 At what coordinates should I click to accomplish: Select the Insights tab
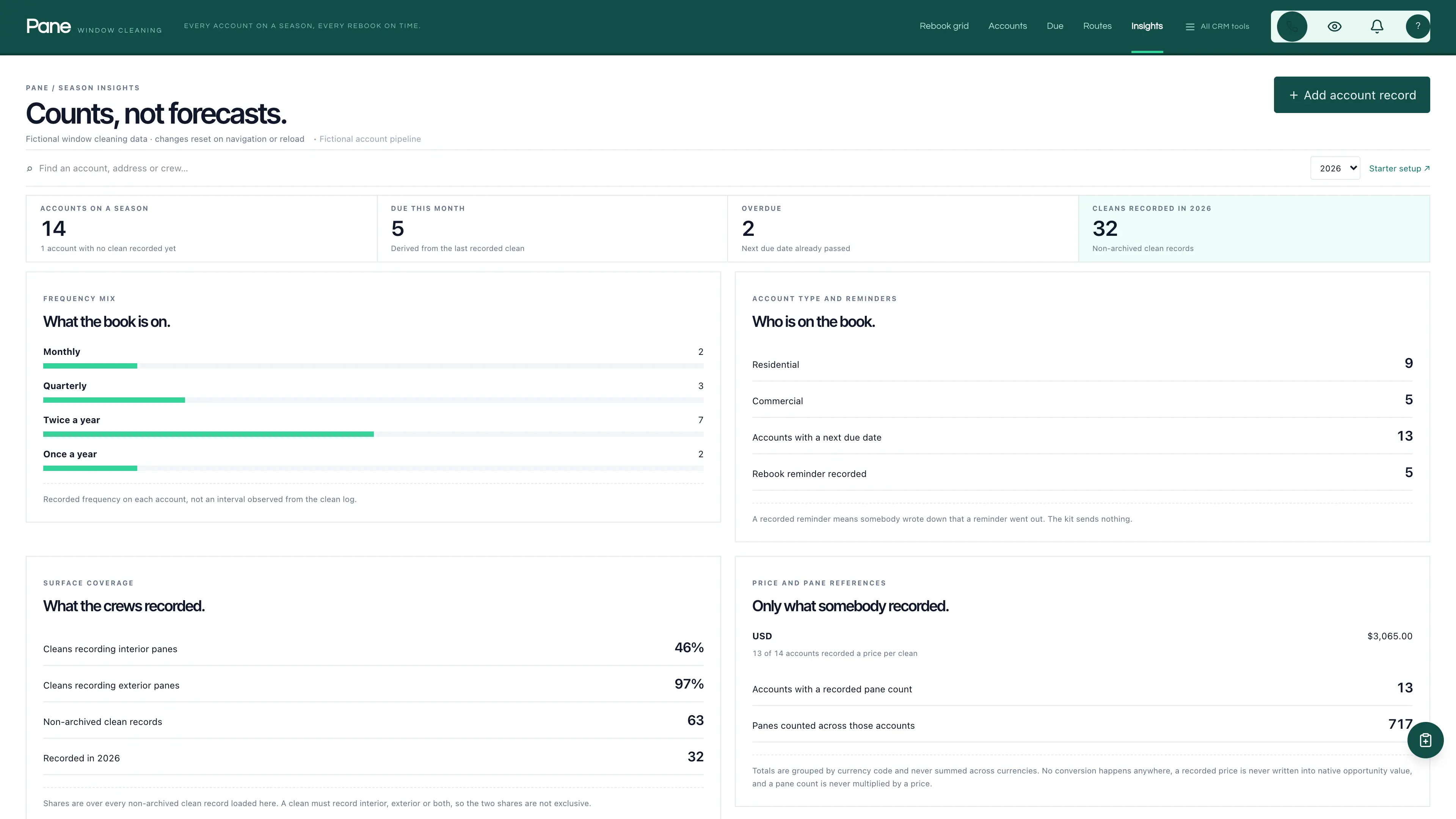tap(1147, 26)
